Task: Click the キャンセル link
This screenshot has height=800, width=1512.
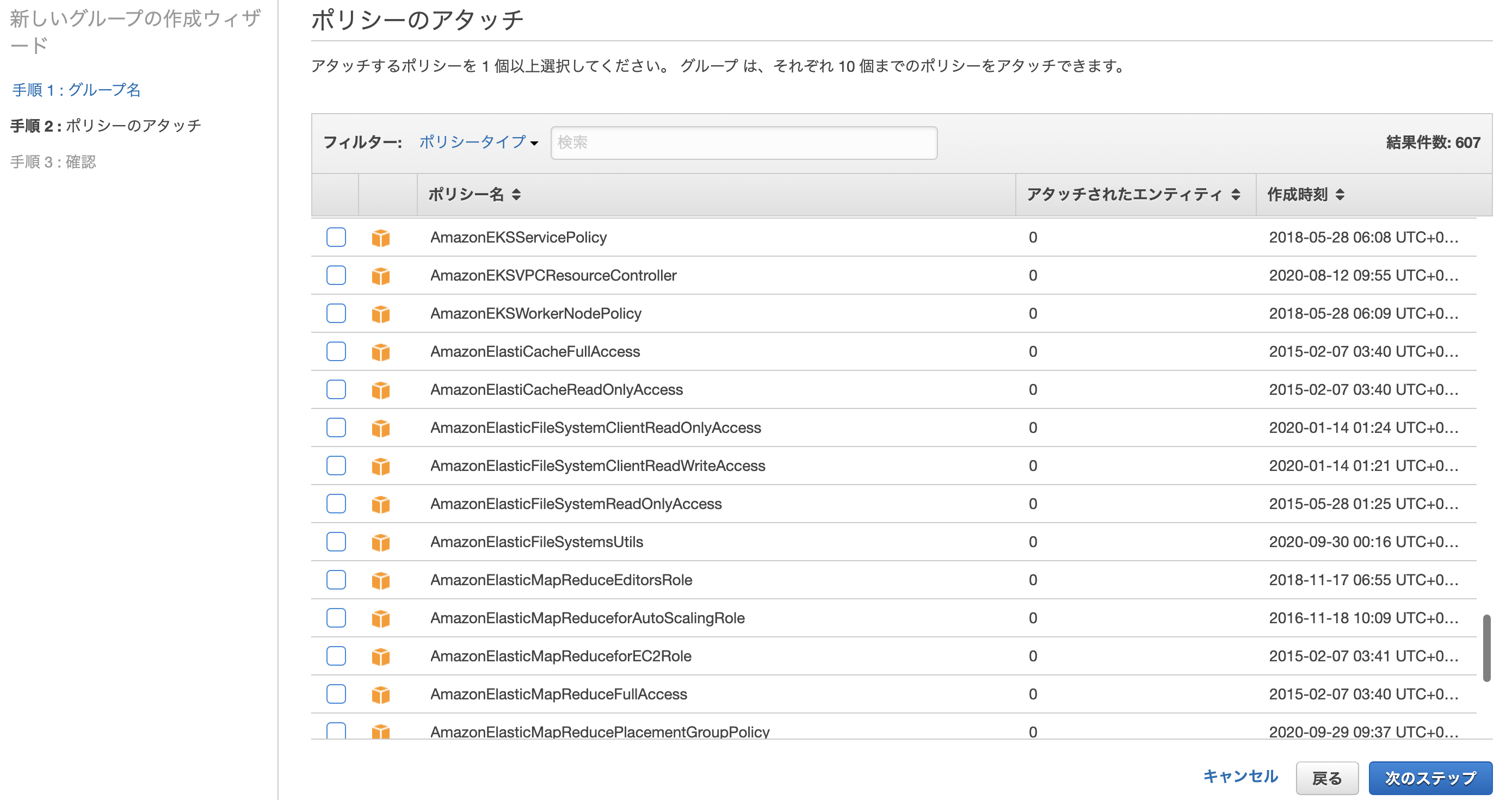Action: coord(1239,777)
